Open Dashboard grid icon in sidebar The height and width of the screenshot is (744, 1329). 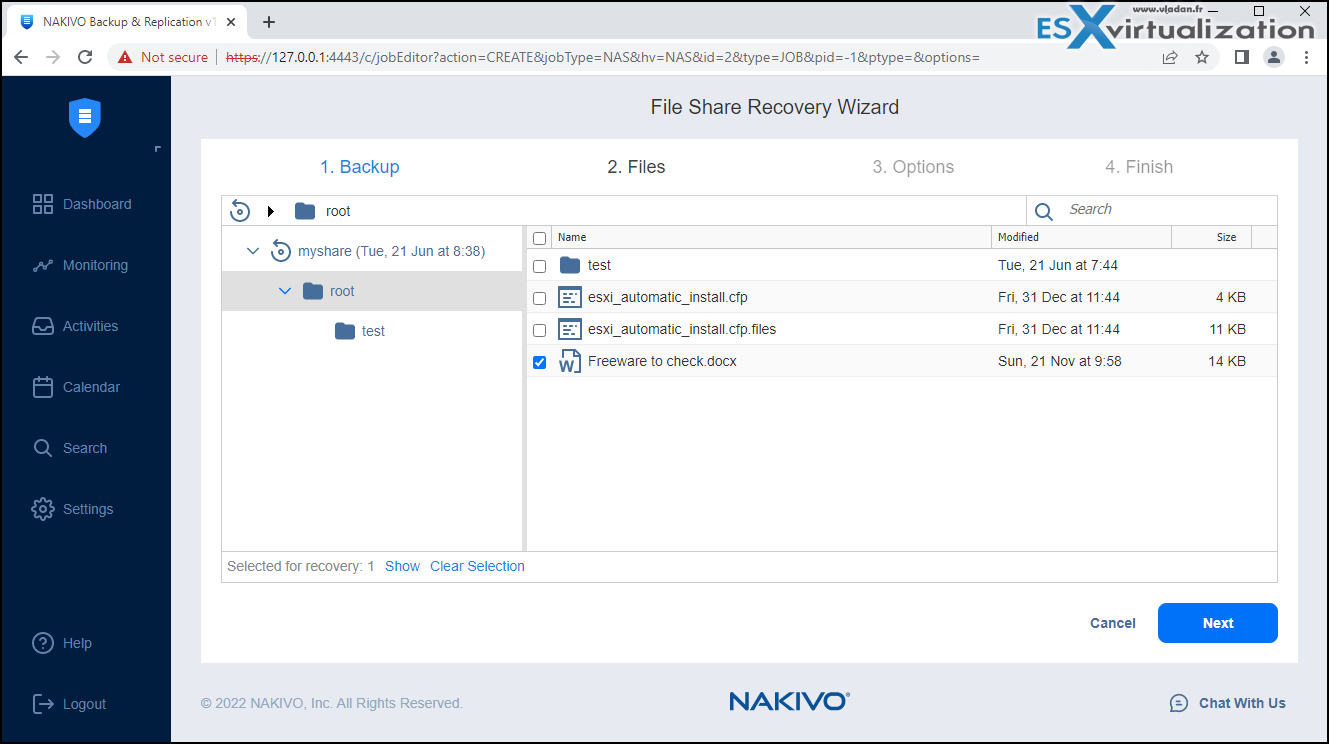tap(43, 204)
